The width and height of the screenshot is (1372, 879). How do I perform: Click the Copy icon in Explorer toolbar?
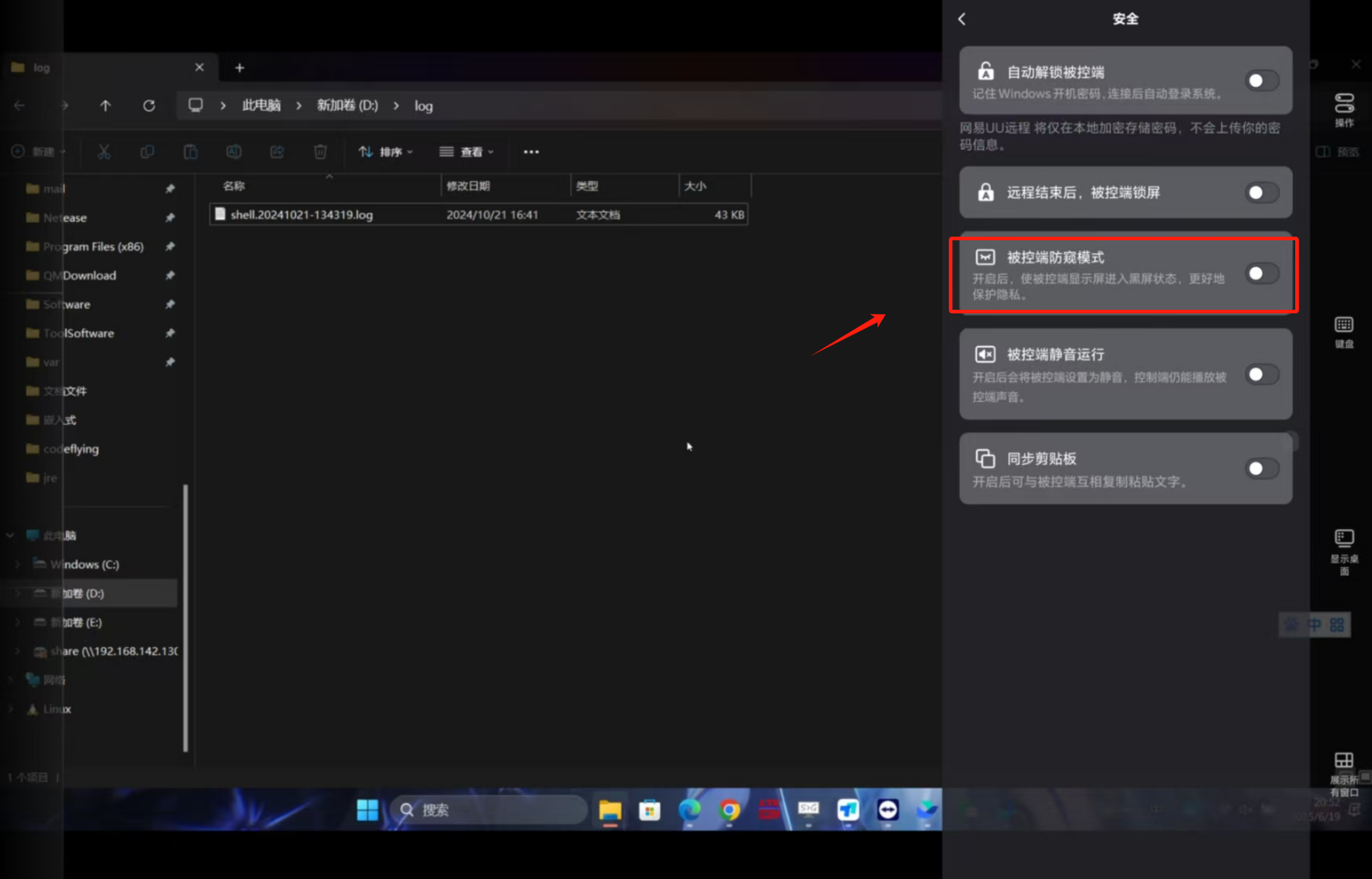[x=147, y=152]
